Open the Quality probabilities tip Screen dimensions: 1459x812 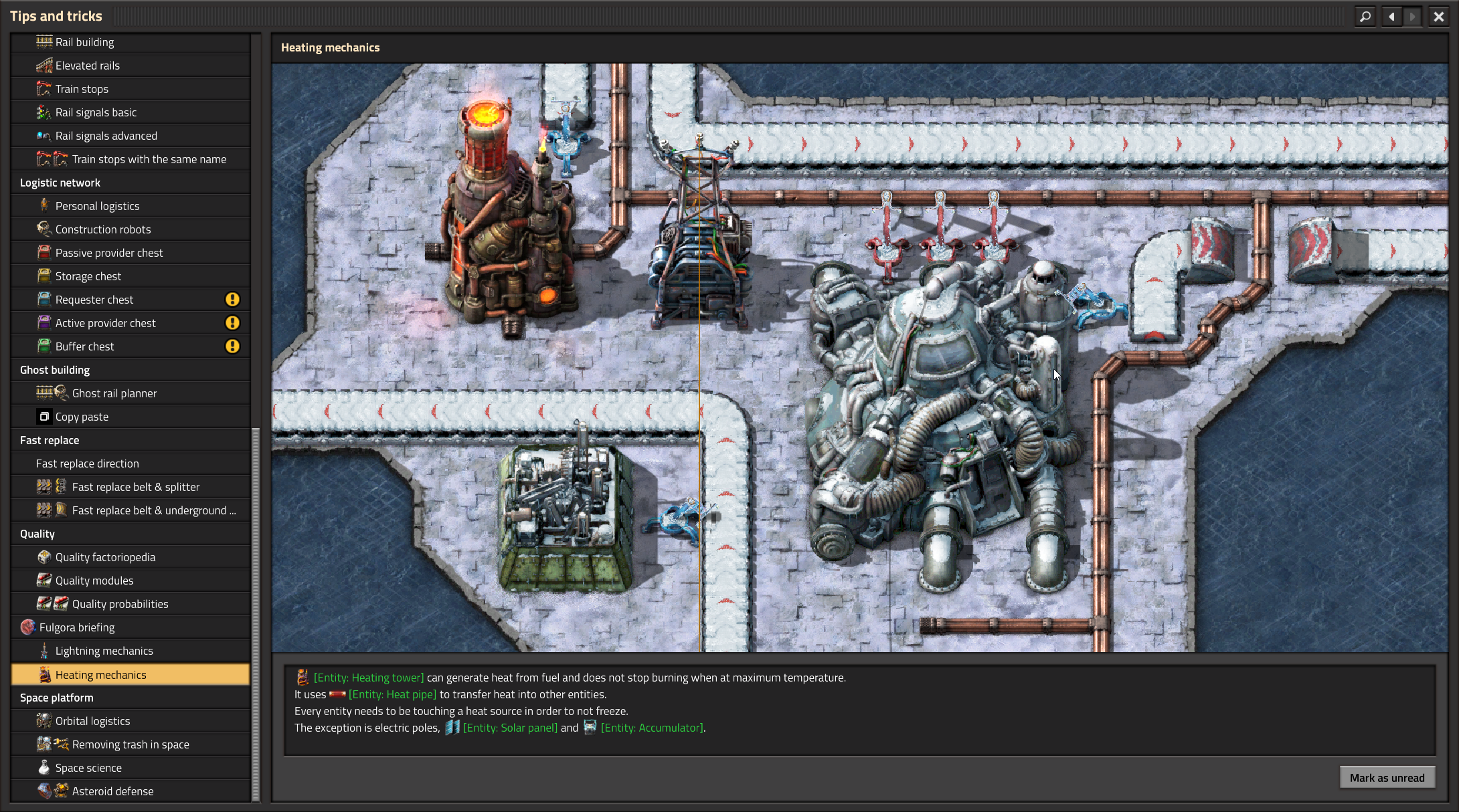coord(131,604)
